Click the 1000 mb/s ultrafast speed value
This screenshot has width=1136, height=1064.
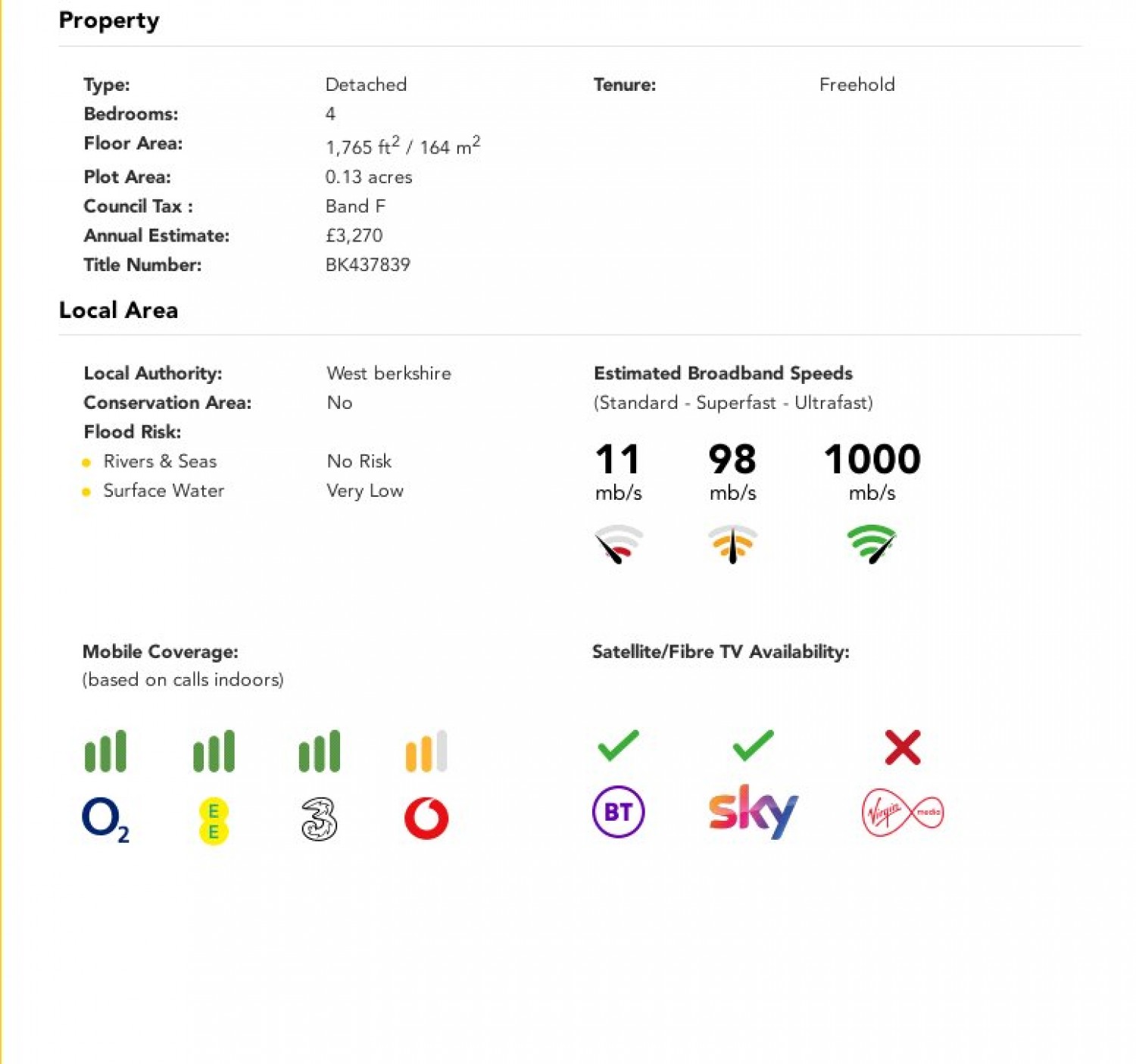click(872, 460)
